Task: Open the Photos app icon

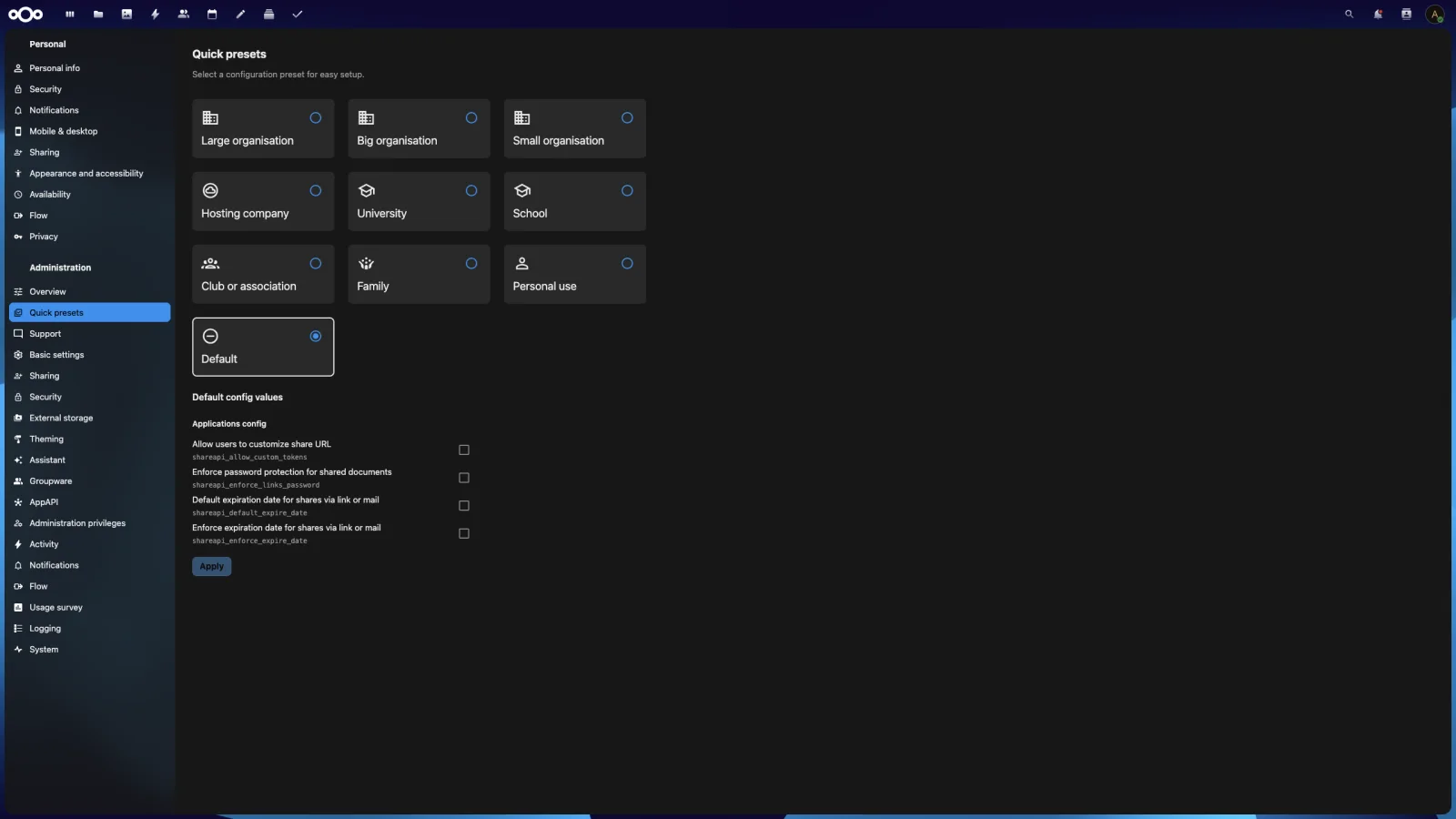Action: click(x=126, y=14)
